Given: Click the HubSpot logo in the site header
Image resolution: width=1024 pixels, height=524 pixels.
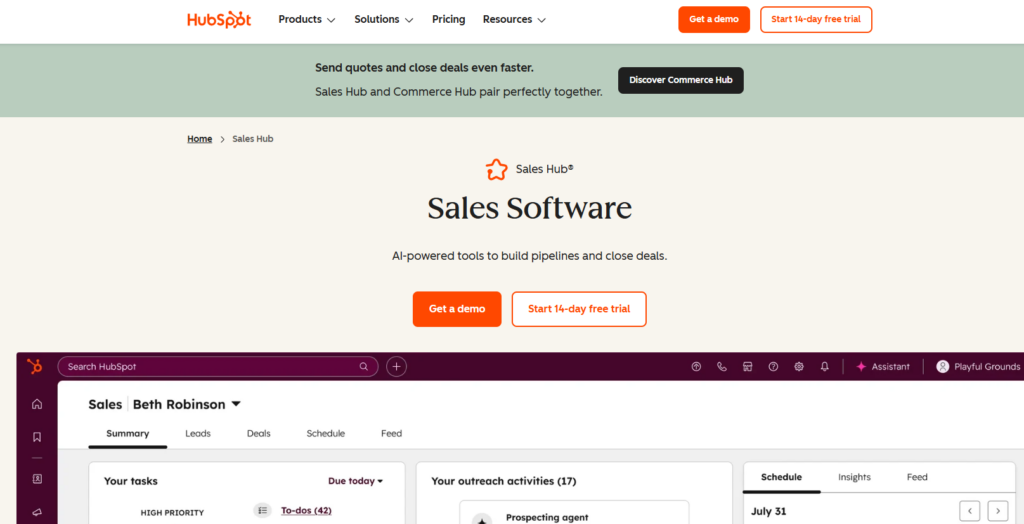Looking at the screenshot, I should click(x=219, y=20).
